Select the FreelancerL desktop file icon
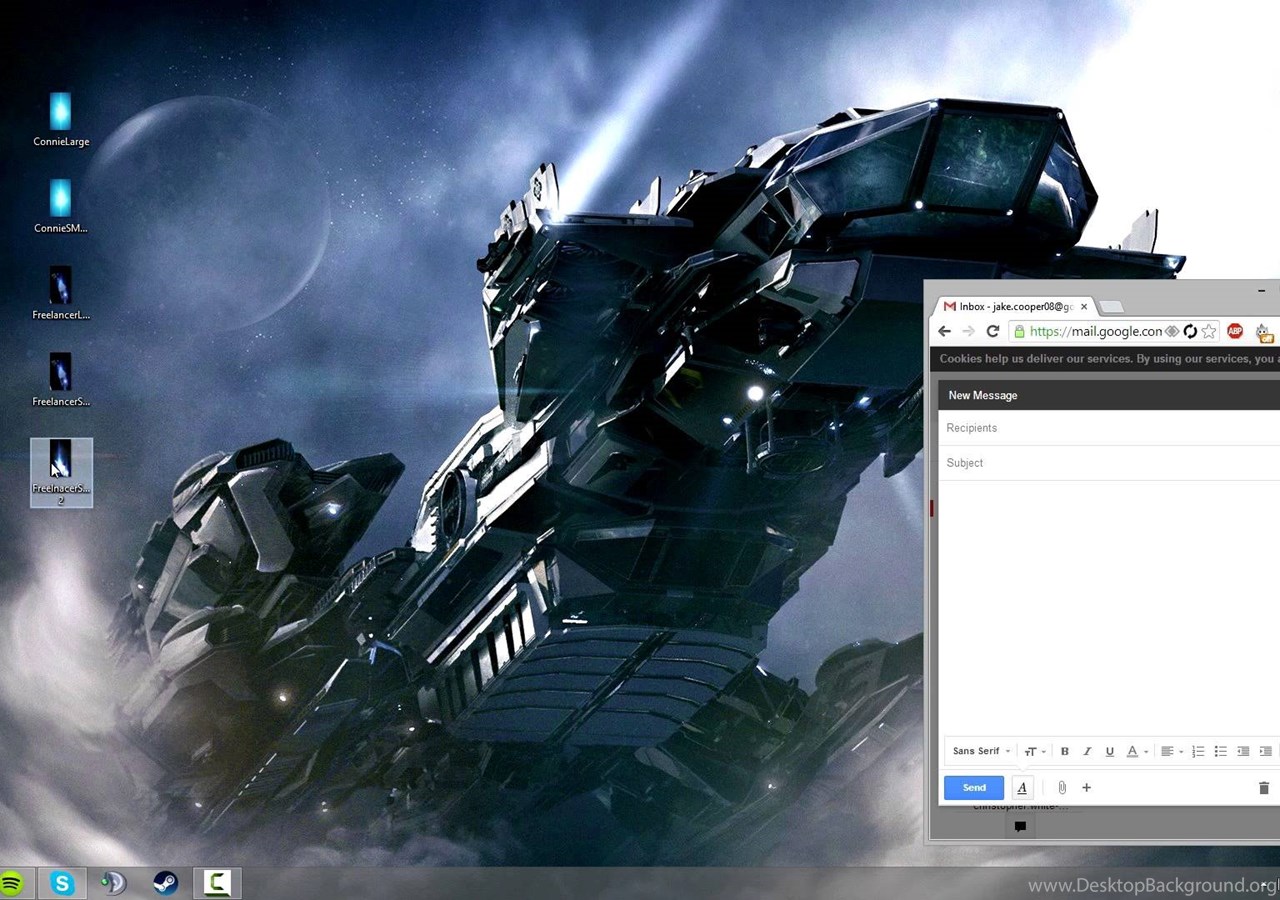 pos(61,294)
